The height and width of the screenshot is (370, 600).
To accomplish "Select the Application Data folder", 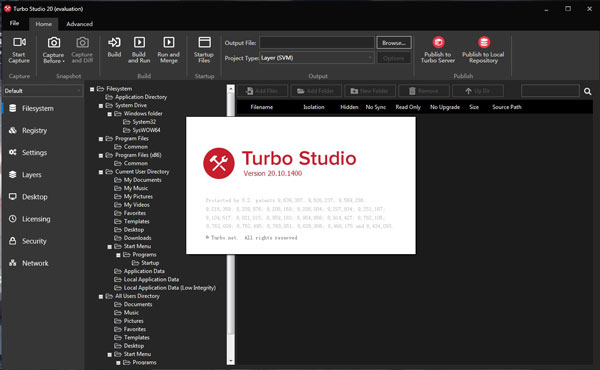I will 144,271.
